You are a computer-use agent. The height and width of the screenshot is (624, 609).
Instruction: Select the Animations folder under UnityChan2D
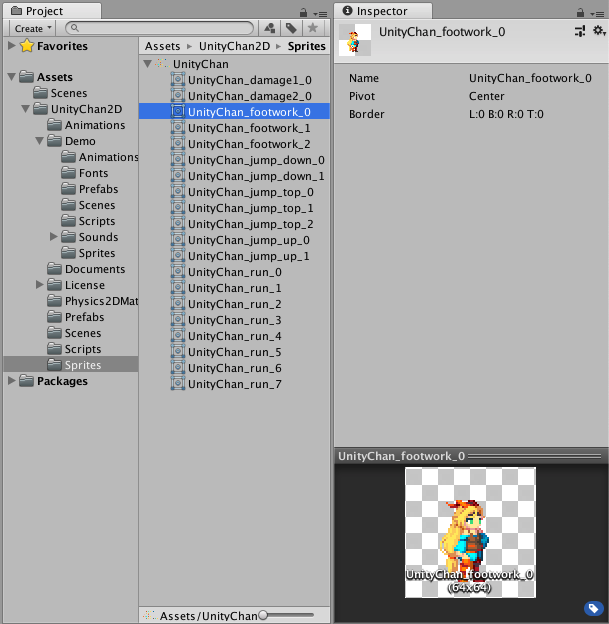tap(95, 125)
